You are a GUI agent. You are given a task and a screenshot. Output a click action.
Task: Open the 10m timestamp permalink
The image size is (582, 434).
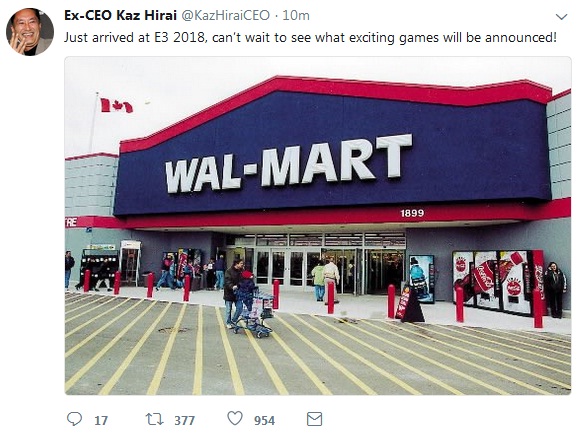point(296,16)
